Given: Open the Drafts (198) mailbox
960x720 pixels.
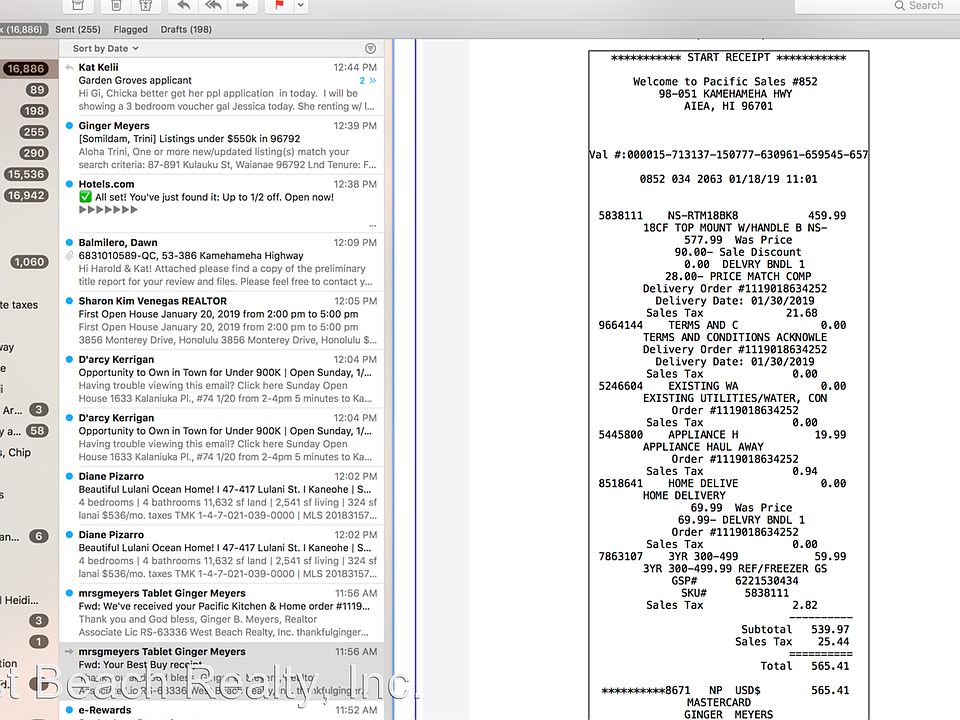Looking at the screenshot, I should [x=186, y=30].
